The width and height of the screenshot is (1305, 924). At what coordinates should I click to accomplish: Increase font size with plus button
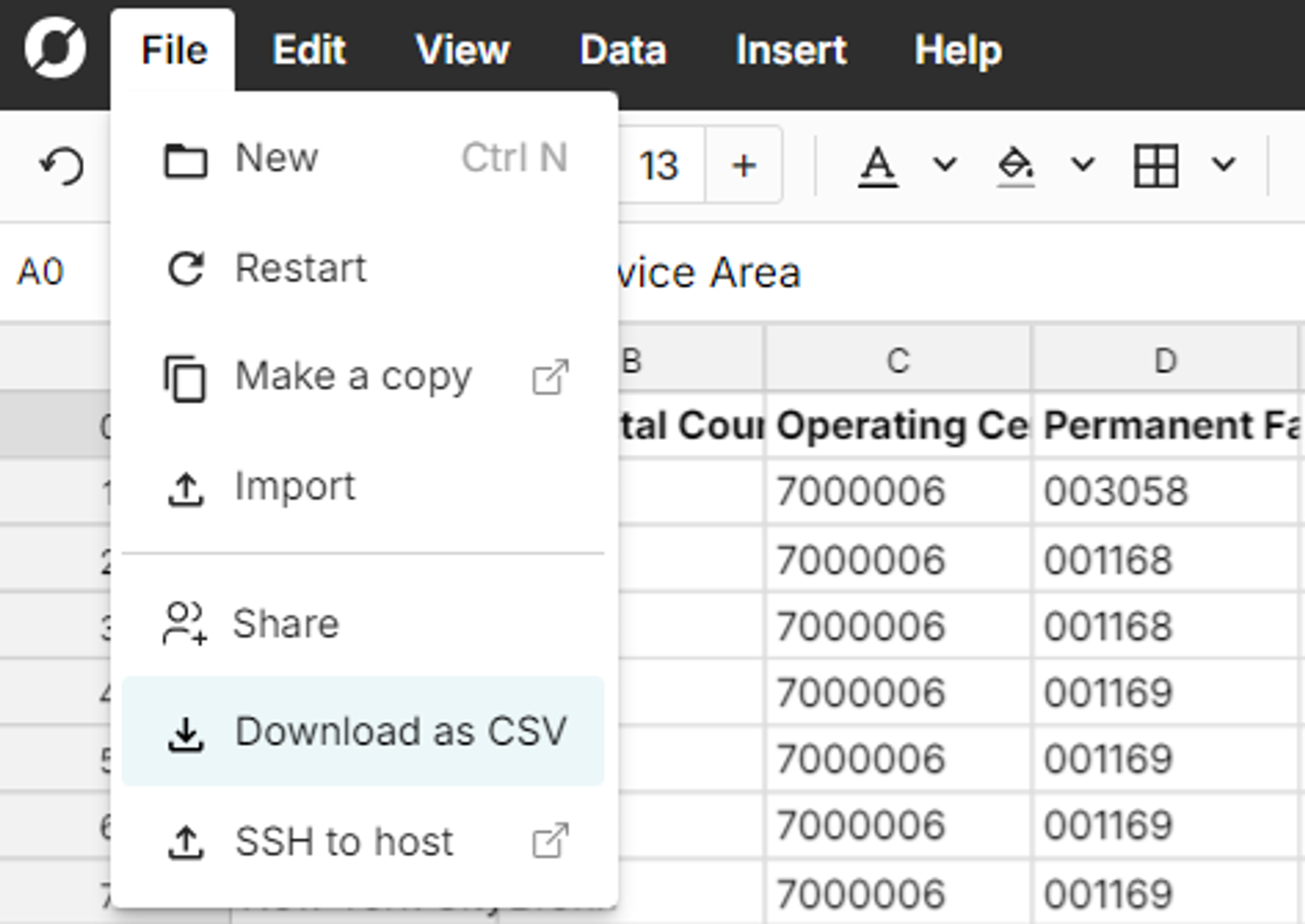tap(744, 165)
